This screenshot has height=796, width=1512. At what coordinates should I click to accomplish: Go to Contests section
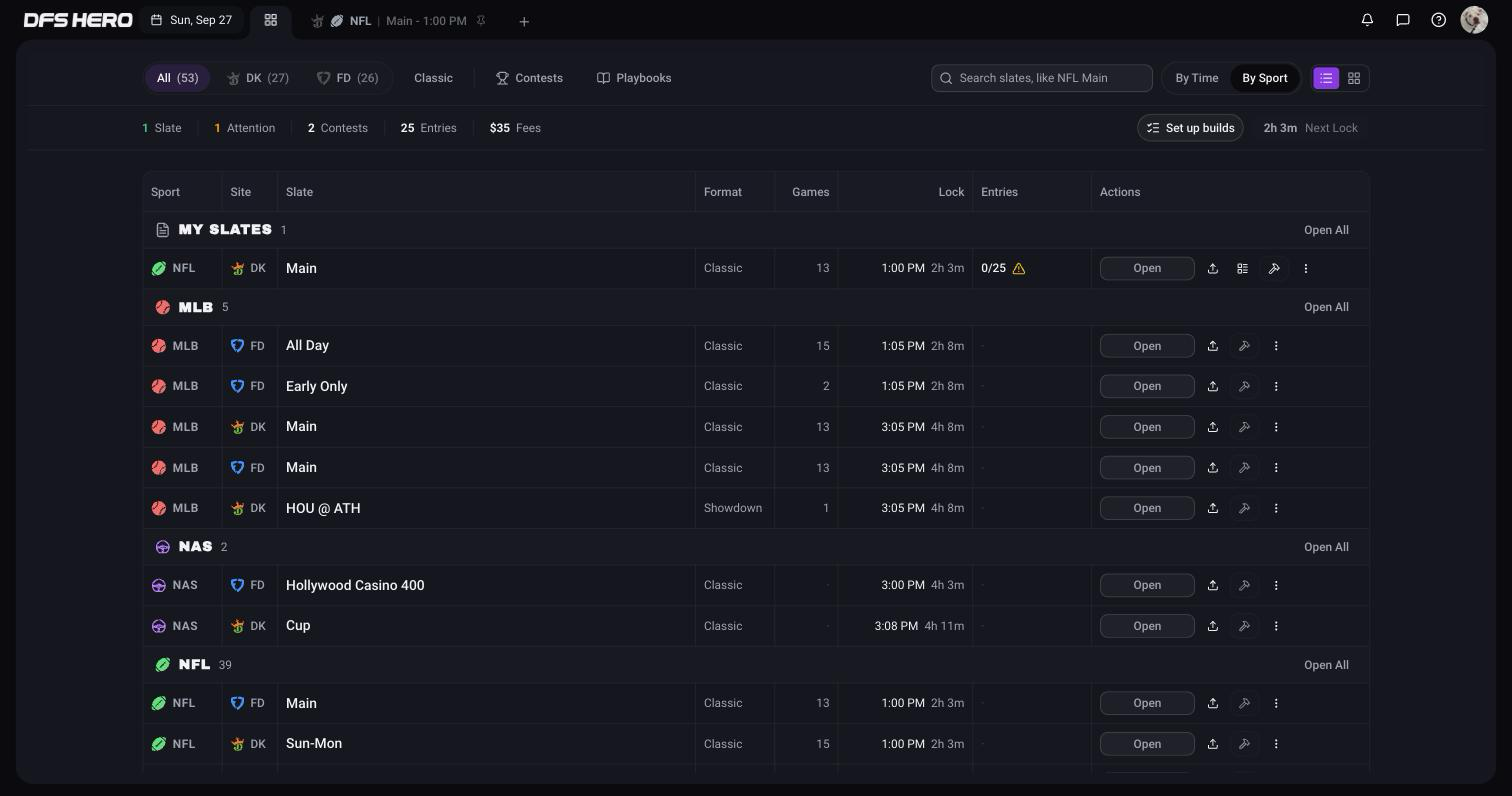(x=529, y=78)
